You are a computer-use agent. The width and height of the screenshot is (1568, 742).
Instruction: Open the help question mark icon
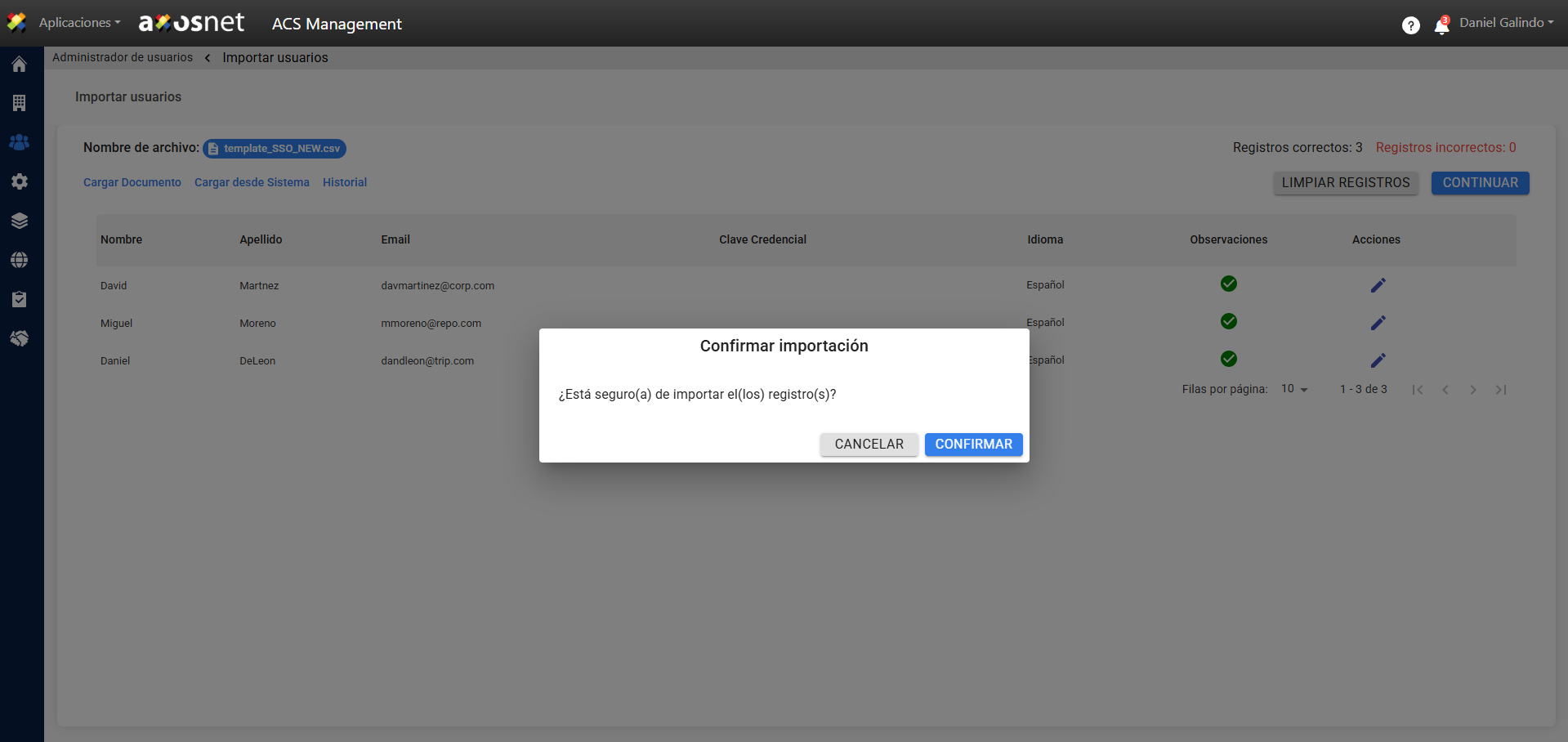tap(1410, 25)
